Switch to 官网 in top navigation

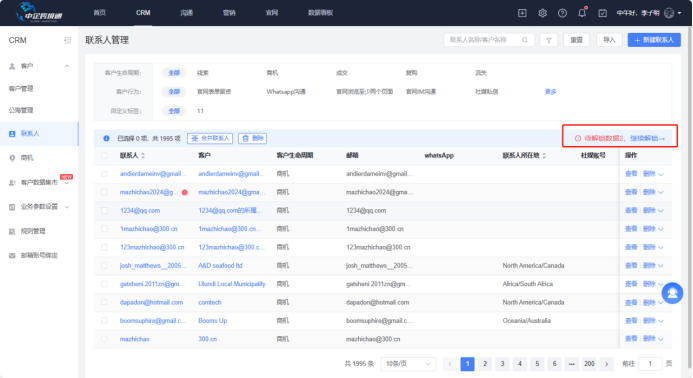(272, 13)
